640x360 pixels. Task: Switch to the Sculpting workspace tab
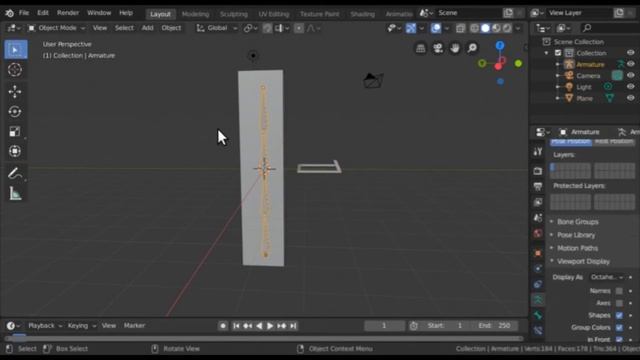[x=233, y=14]
